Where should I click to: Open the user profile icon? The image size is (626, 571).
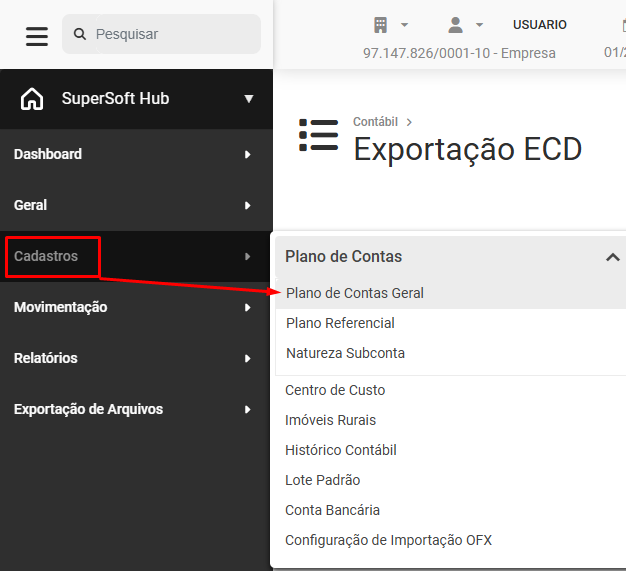click(455, 25)
